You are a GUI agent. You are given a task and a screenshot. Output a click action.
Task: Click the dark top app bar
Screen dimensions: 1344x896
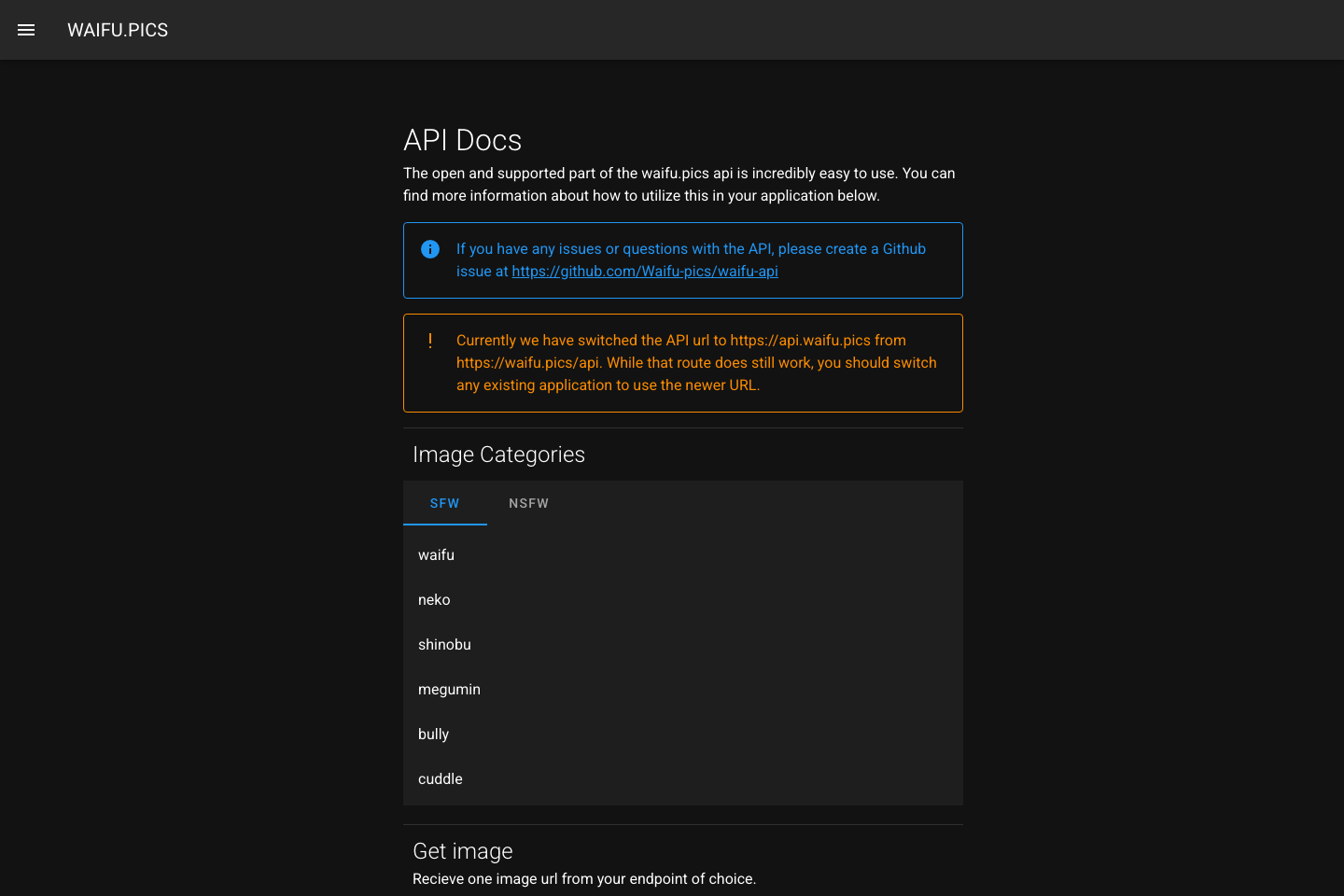[672, 30]
